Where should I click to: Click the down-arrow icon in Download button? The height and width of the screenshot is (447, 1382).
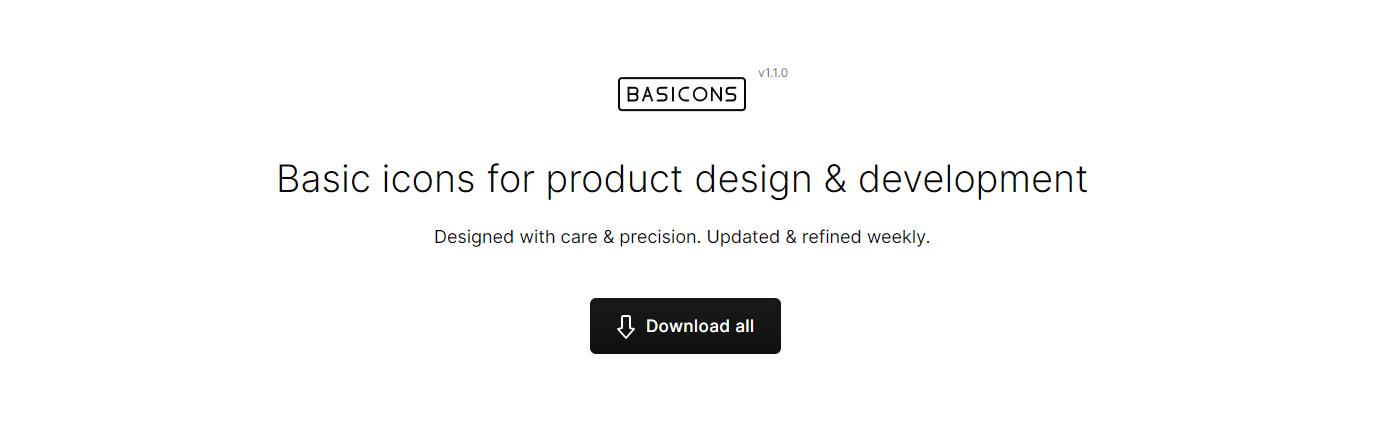(x=626, y=327)
